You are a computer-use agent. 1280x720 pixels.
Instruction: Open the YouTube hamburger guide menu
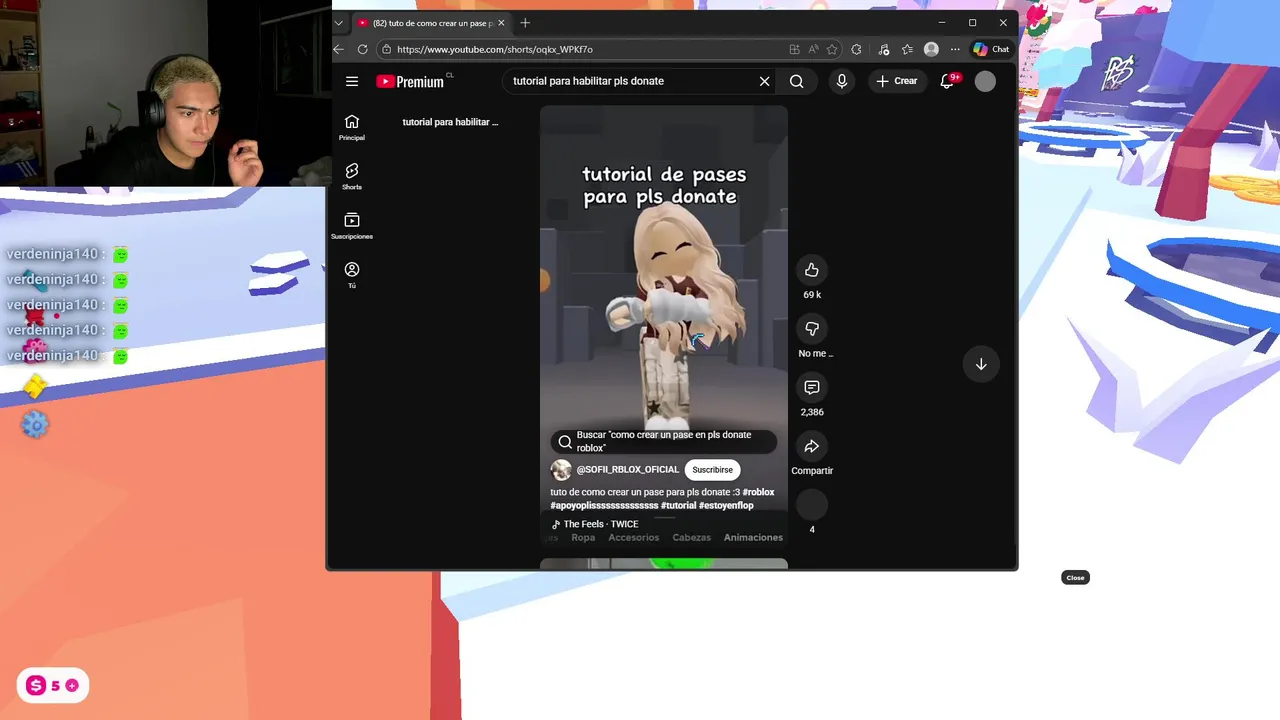coord(352,81)
